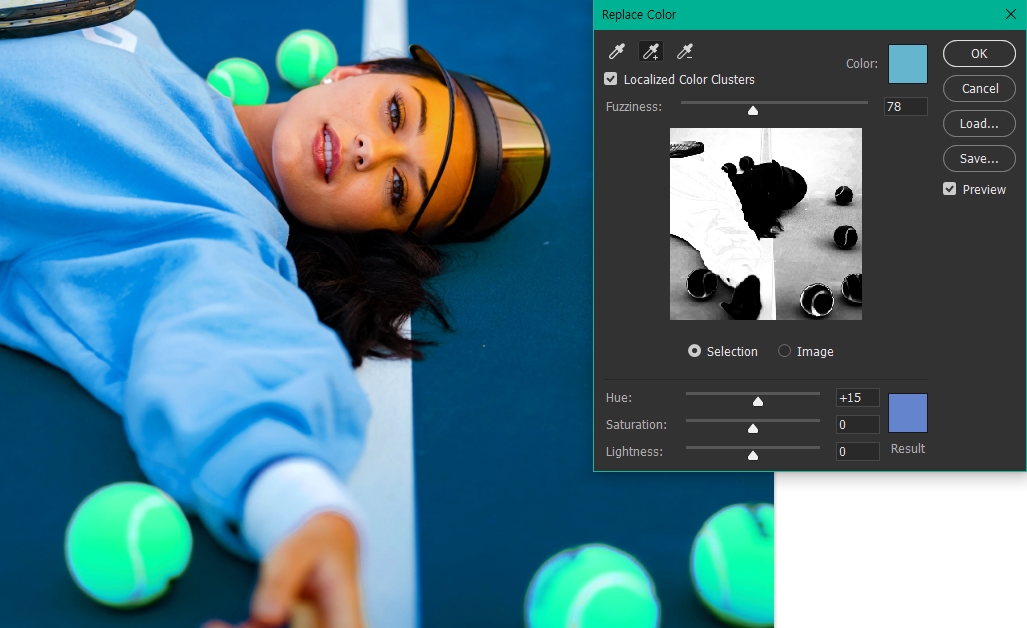
Task: Click the Hue value field showing +15
Action: point(857,398)
